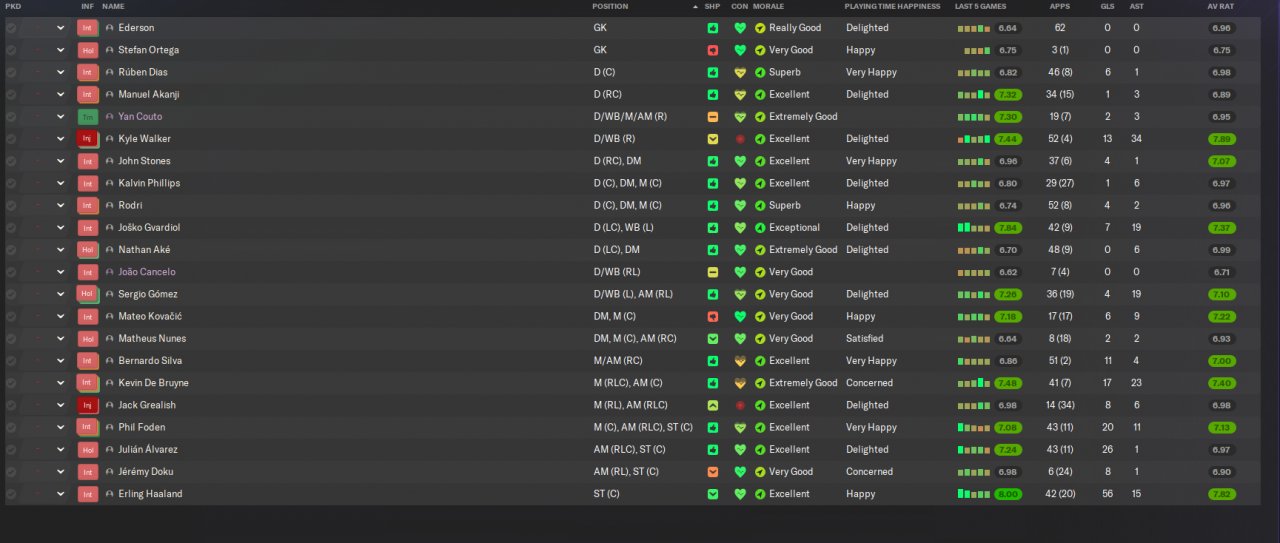The width and height of the screenshot is (1280, 543).
Task: Open the row dropdown for Kalvin Phillips
Action: point(60,183)
